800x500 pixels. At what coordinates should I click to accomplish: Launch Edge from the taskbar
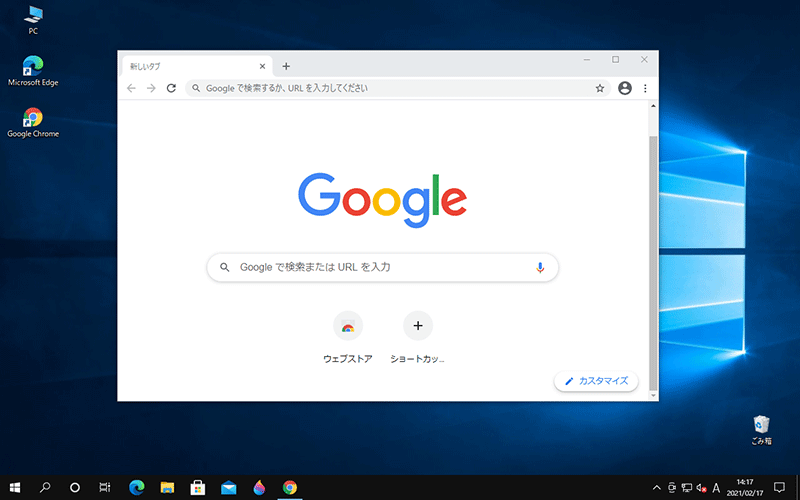click(136, 488)
